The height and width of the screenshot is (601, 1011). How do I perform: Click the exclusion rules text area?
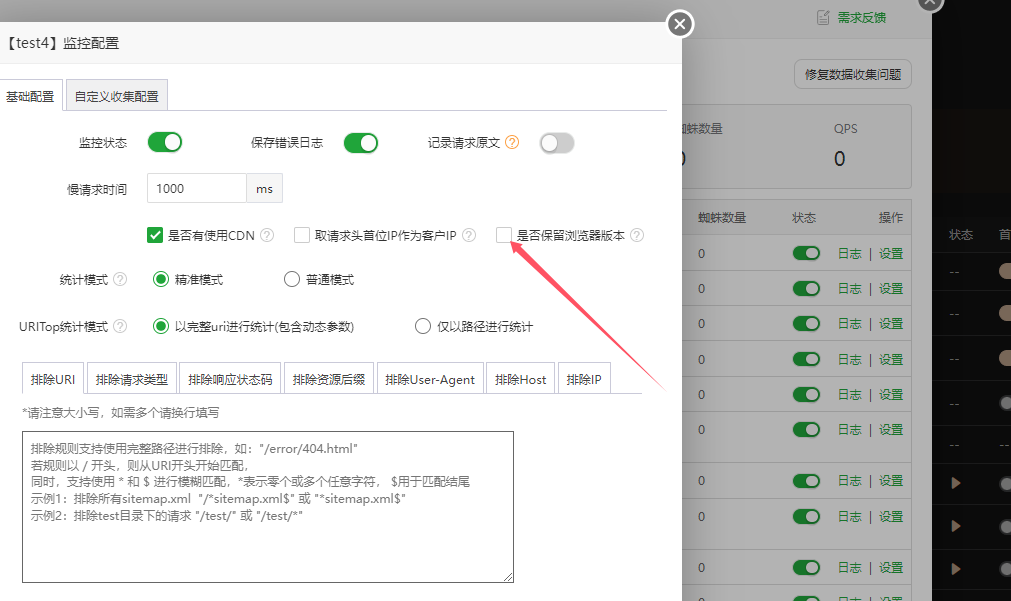(267, 506)
